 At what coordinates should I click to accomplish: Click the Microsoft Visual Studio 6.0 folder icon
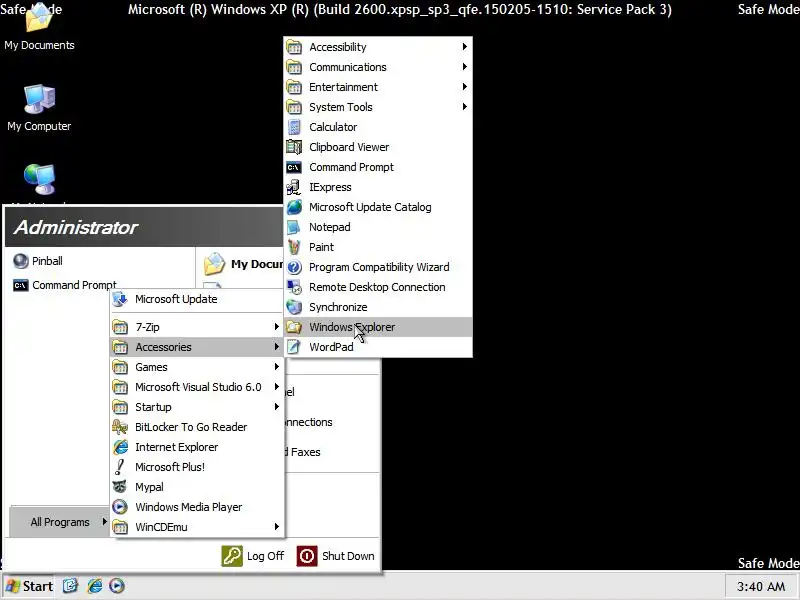click(x=120, y=387)
